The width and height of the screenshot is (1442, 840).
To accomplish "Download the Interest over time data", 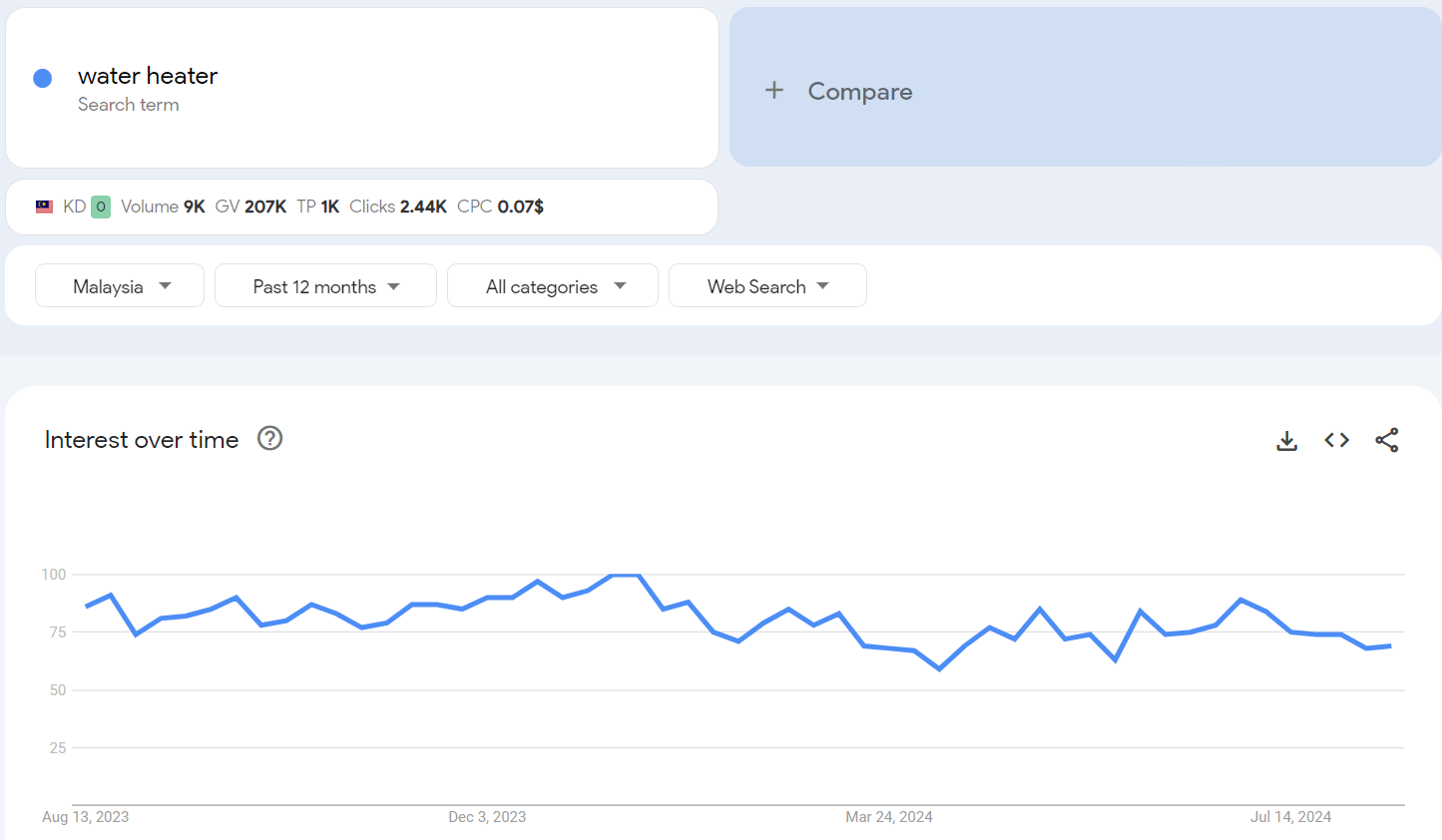I will [x=1286, y=440].
